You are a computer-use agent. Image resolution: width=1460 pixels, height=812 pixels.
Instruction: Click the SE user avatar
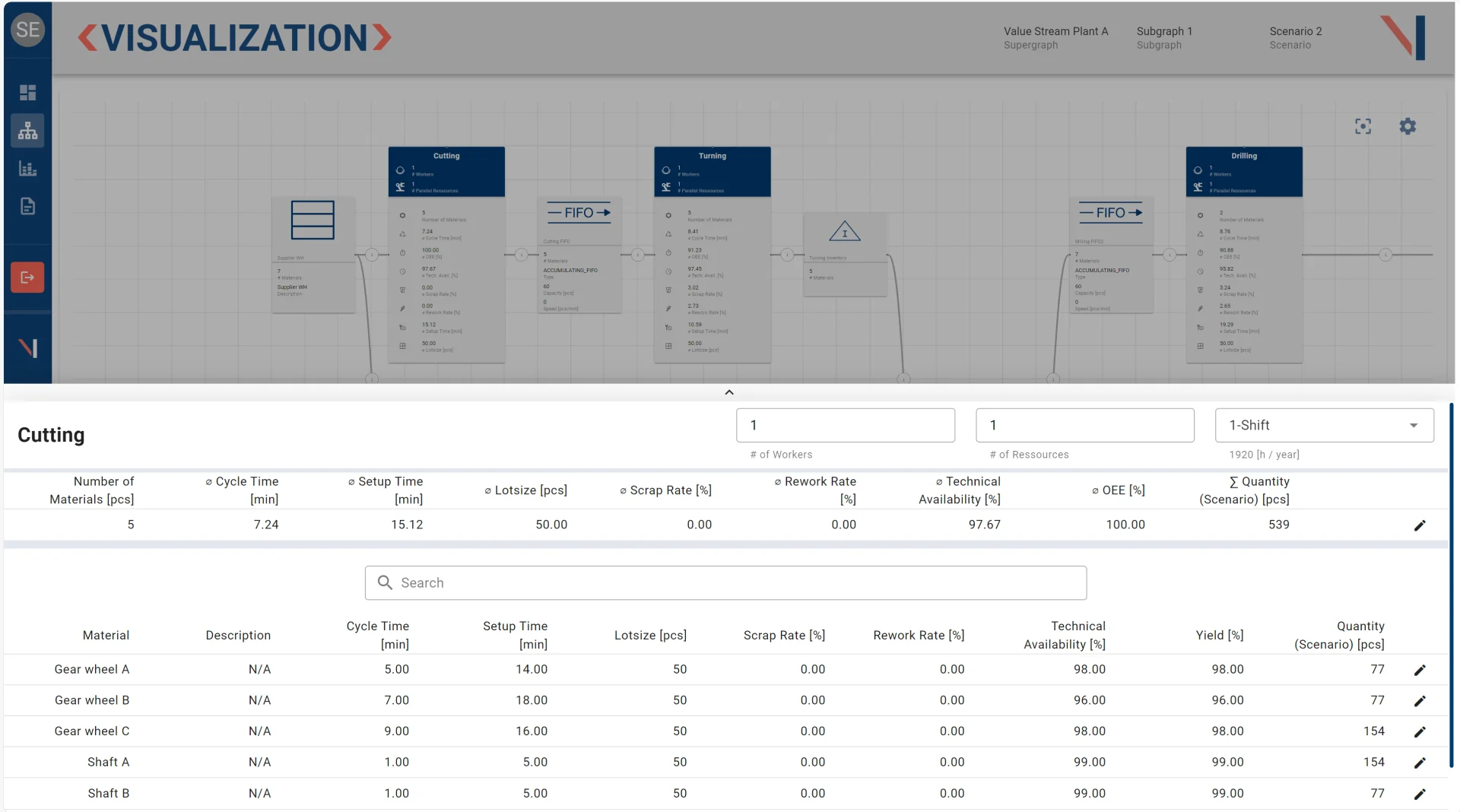click(27, 30)
